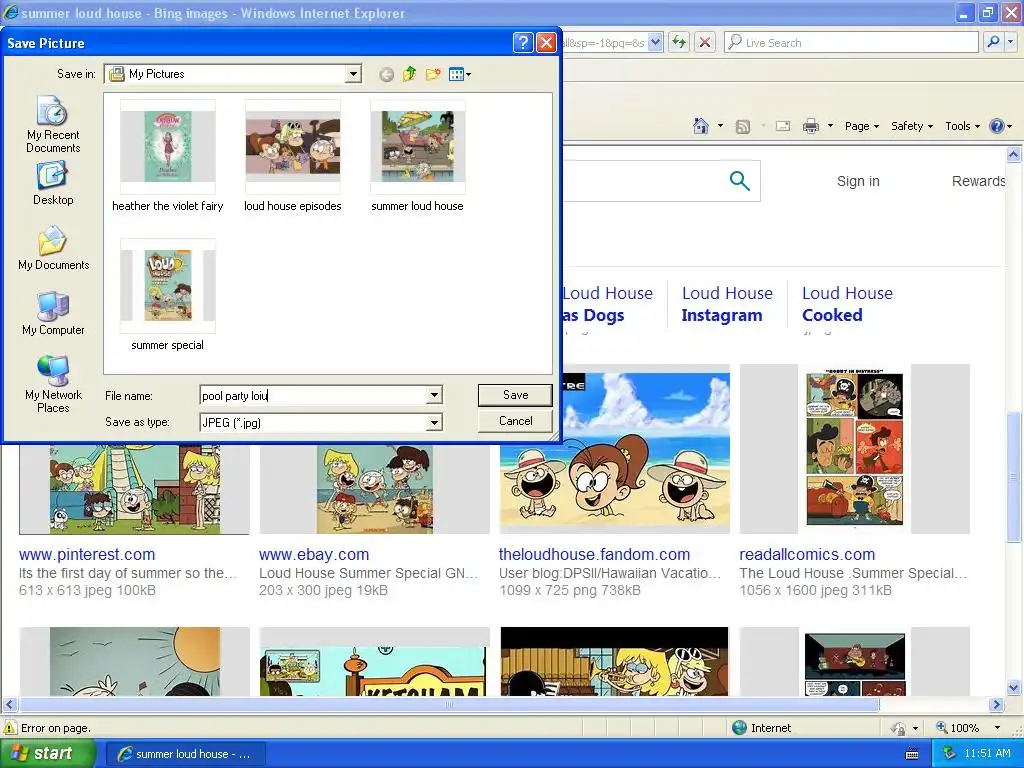Click the Live Search box

tap(851, 42)
